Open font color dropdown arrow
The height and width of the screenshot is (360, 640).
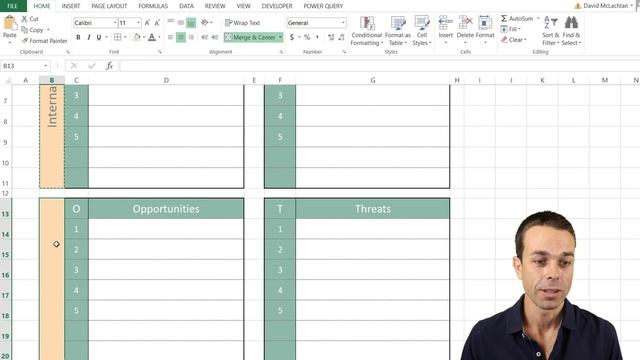point(159,37)
